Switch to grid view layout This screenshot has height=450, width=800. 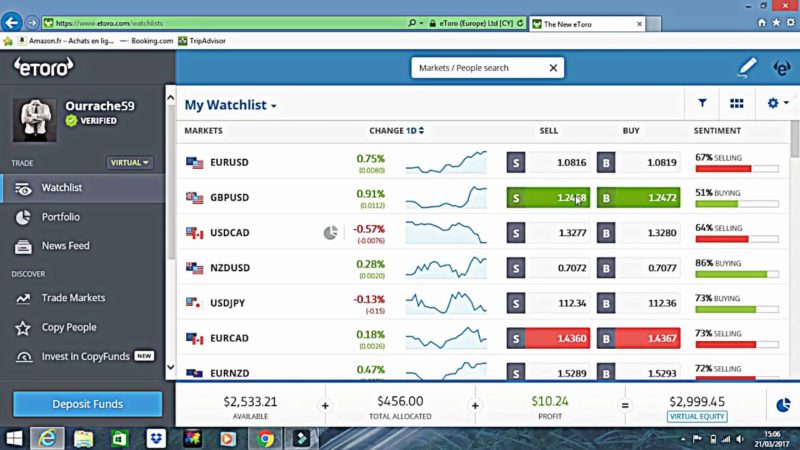(x=737, y=103)
